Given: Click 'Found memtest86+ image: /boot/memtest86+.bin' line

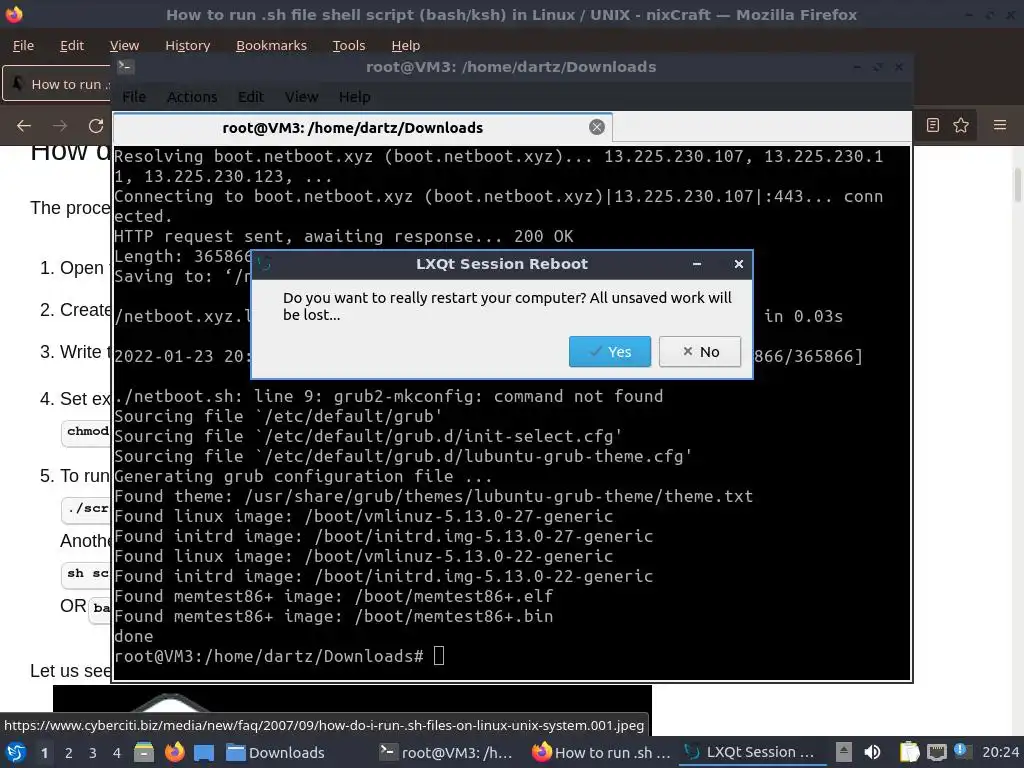Looking at the screenshot, I should pos(334,616).
